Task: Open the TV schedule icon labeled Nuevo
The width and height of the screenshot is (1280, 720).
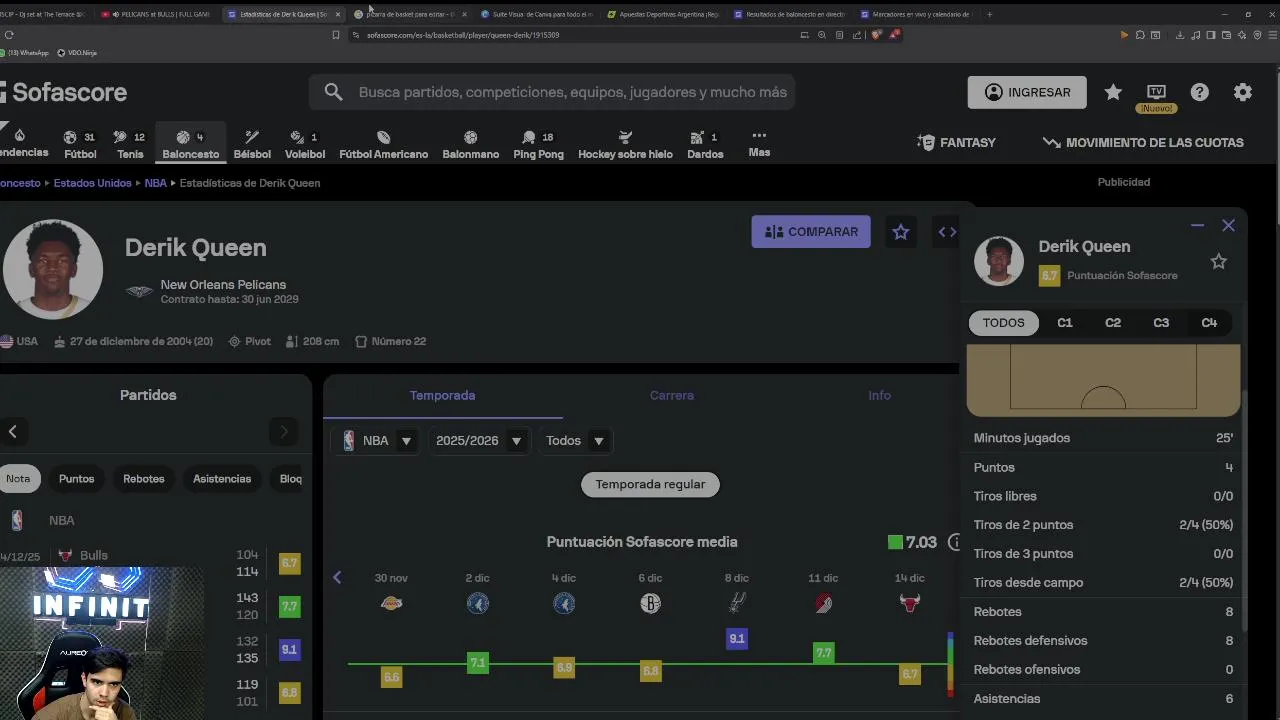Action: coord(1156,96)
